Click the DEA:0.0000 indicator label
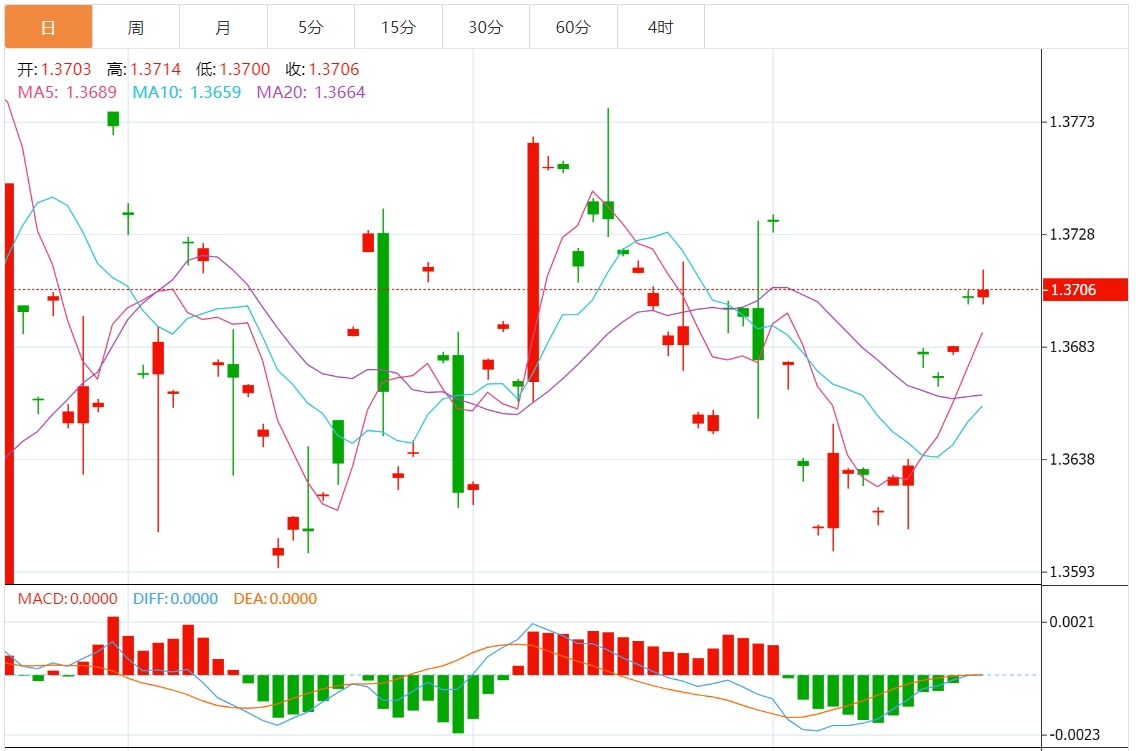 (x=275, y=599)
